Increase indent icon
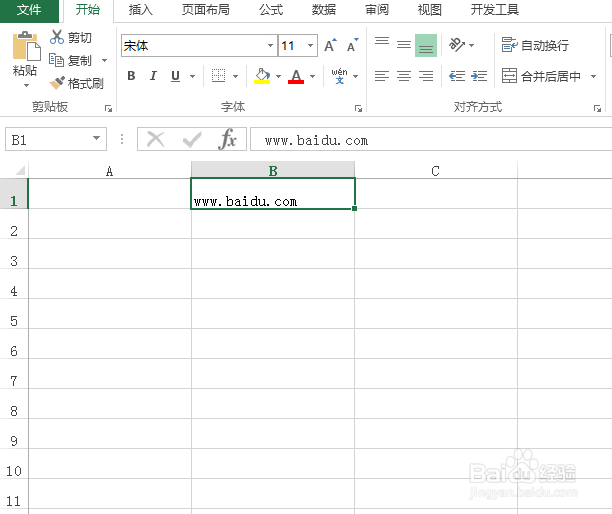 click(x=479, y=76)
